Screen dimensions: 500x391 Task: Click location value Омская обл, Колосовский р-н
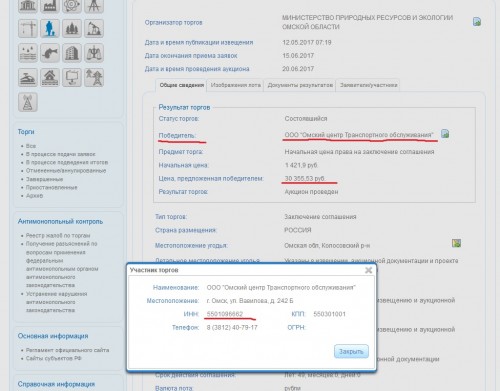(327, 245)
